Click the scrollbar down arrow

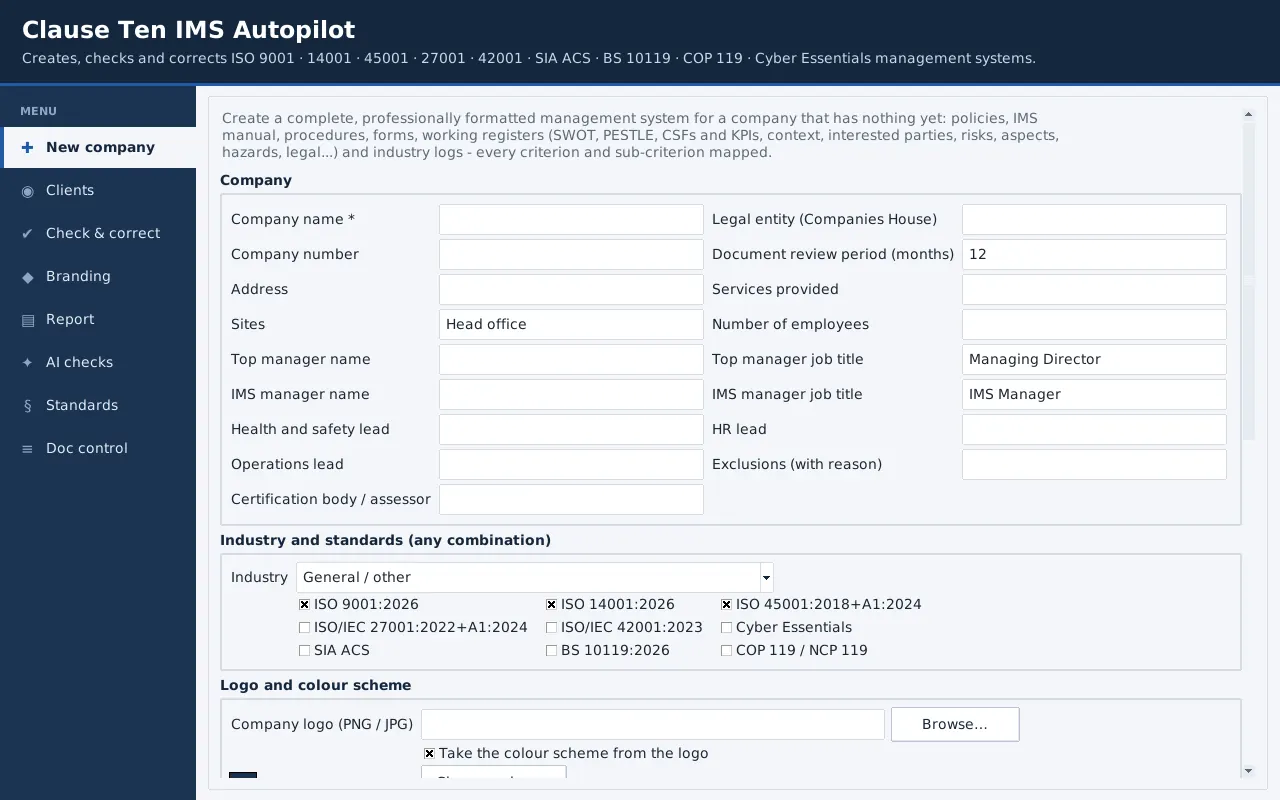tap(1248, 771)
